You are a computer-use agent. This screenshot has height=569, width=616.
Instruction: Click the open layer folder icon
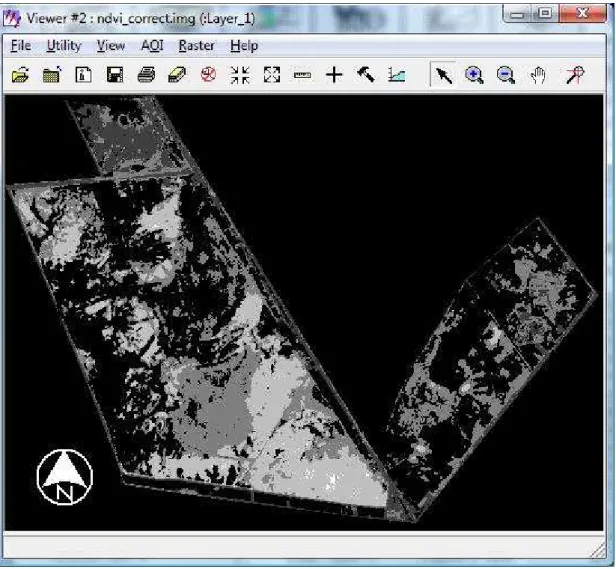20,75
